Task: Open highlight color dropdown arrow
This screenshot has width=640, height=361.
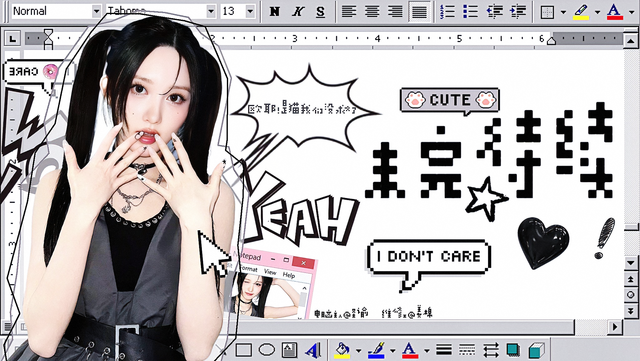Action: click(597, 12)
